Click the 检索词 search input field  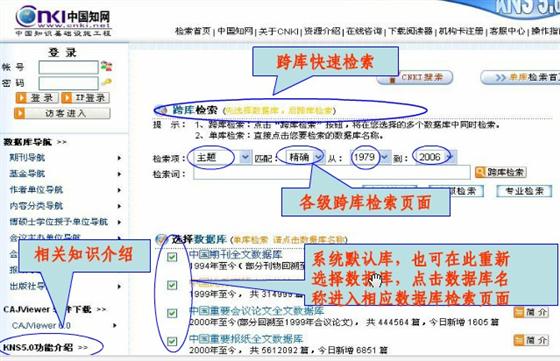(332, 173)
